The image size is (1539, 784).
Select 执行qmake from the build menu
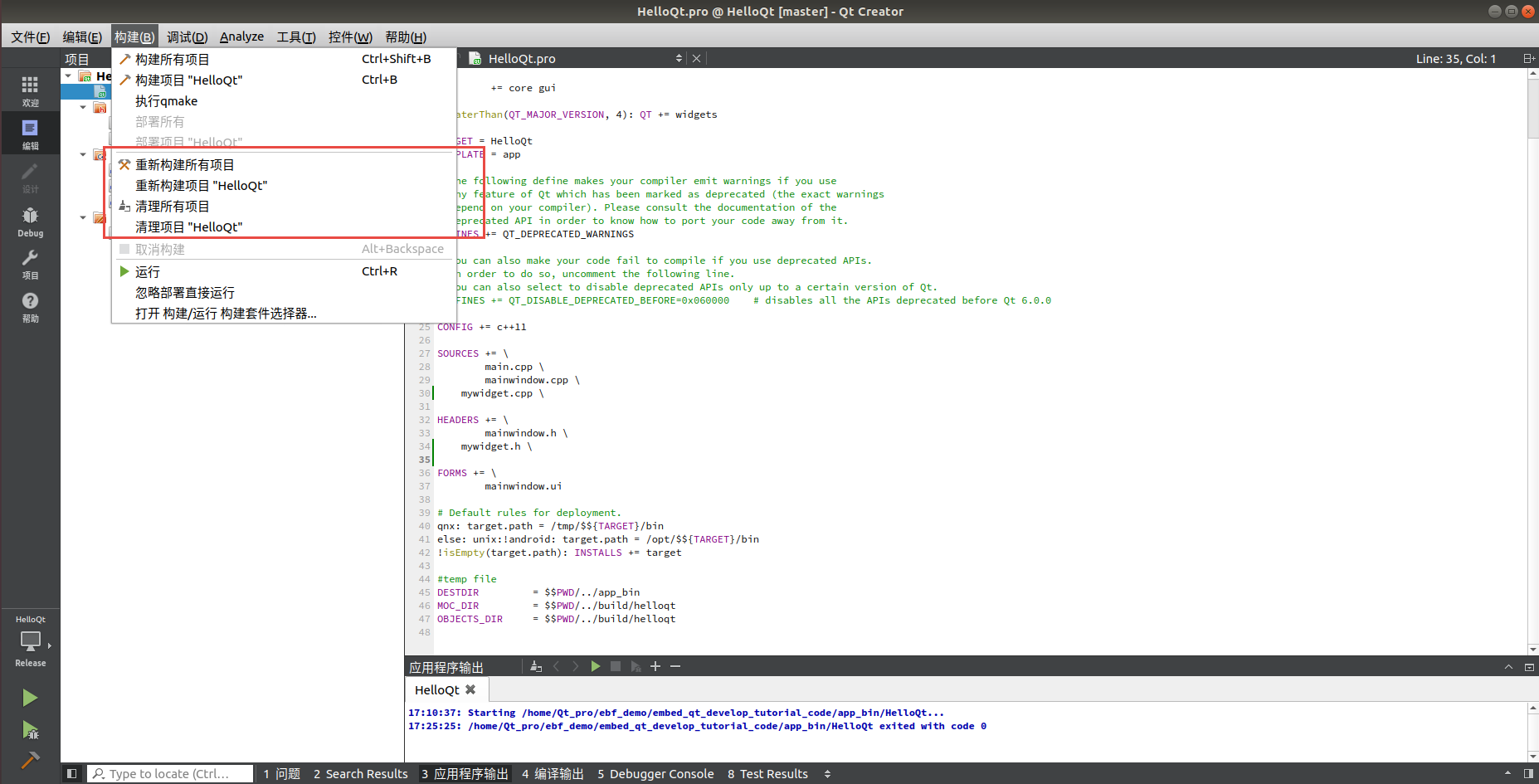point(284,100)
